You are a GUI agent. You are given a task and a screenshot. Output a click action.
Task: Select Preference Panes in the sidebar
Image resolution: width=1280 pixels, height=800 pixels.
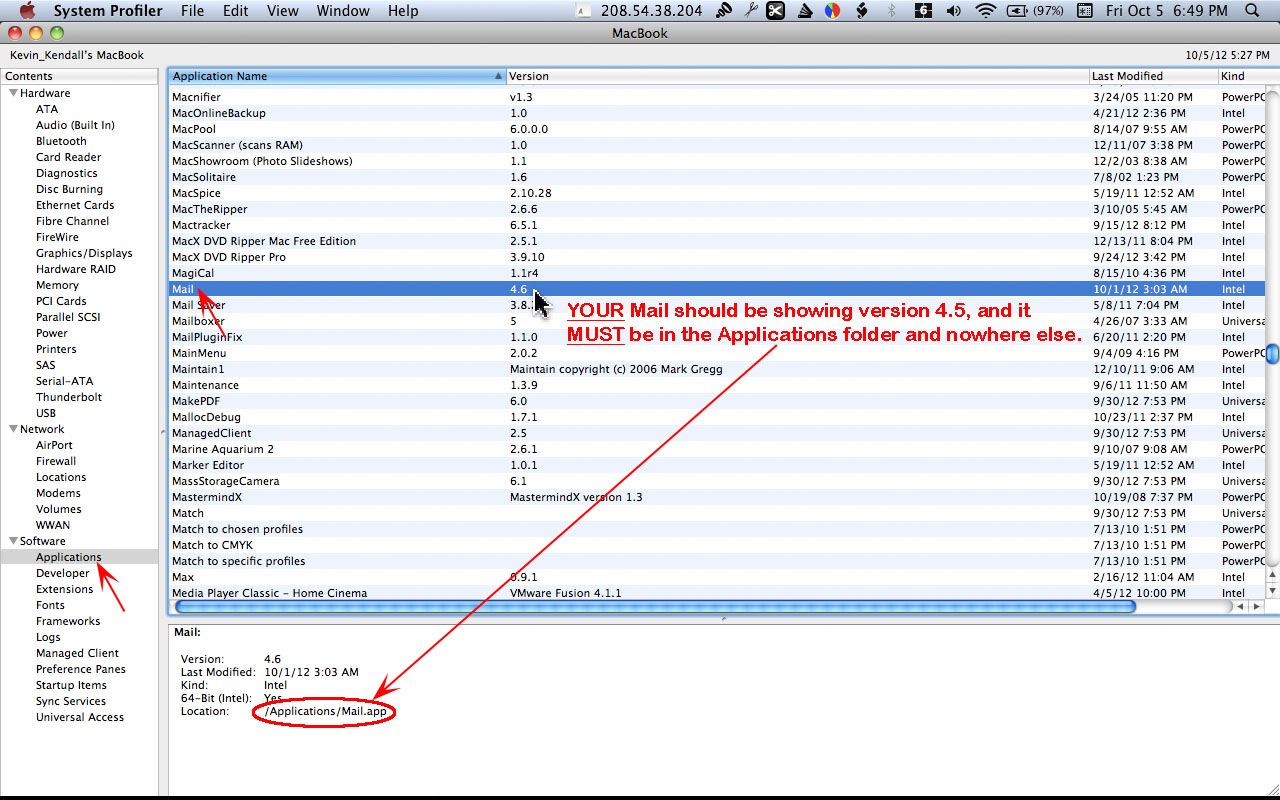point(81,669)
